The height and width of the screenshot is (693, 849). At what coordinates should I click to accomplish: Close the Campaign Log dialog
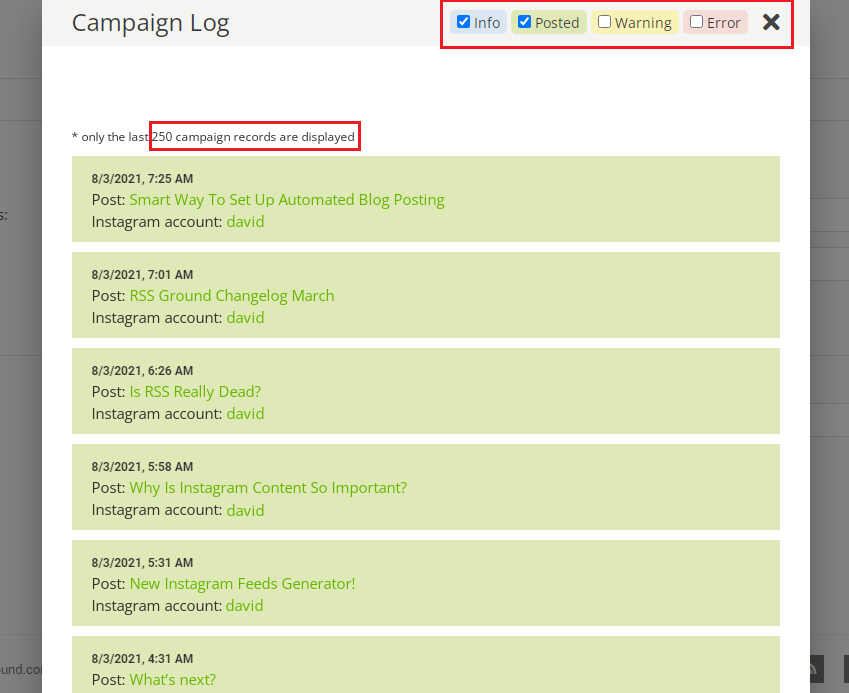[x=771, y=22]
